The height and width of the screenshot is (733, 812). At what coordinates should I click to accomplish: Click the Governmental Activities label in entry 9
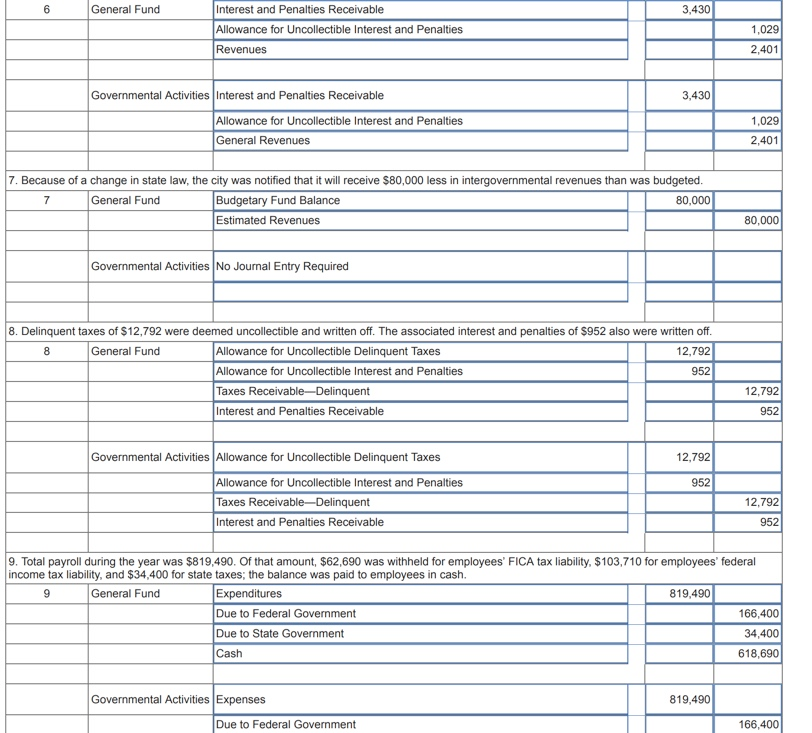150,699
